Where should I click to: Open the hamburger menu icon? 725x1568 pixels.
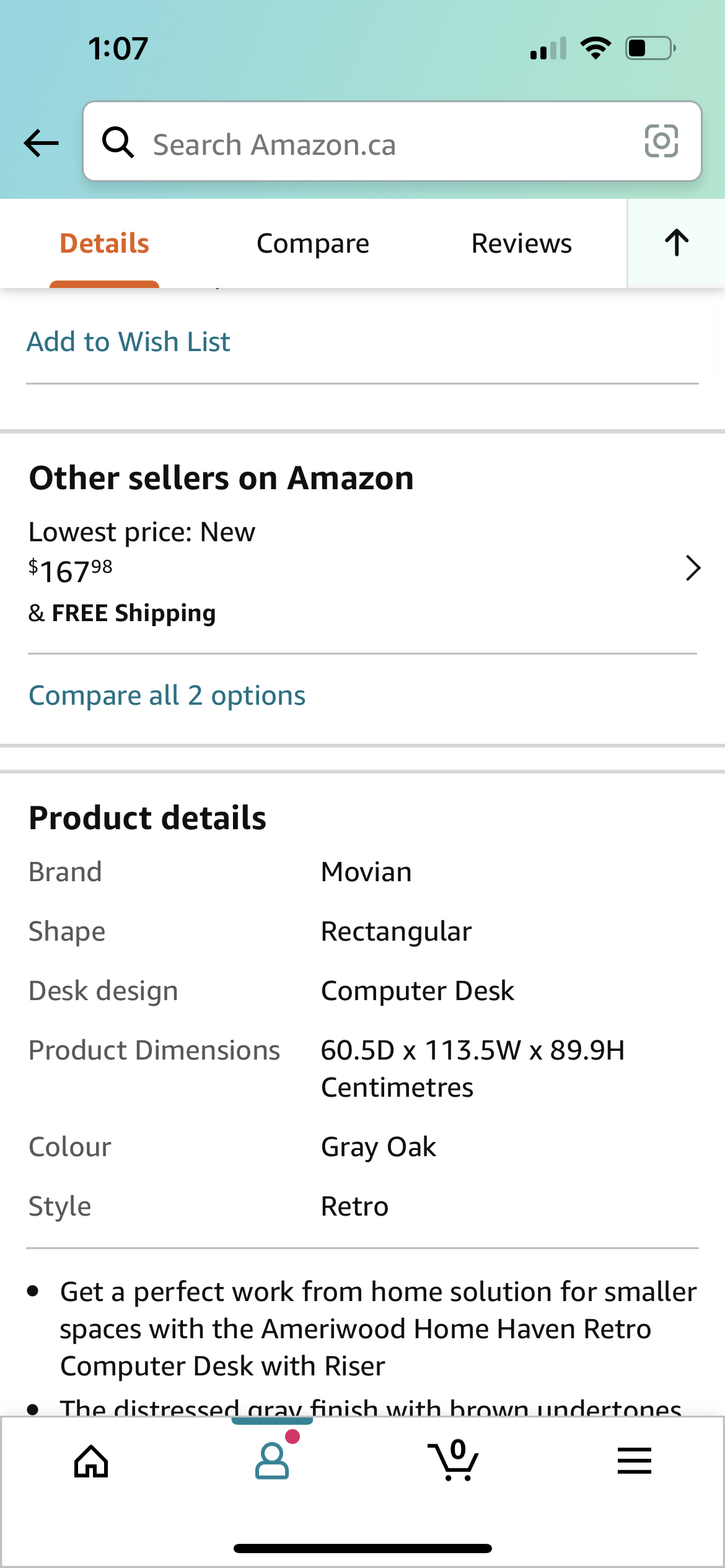634,1461
